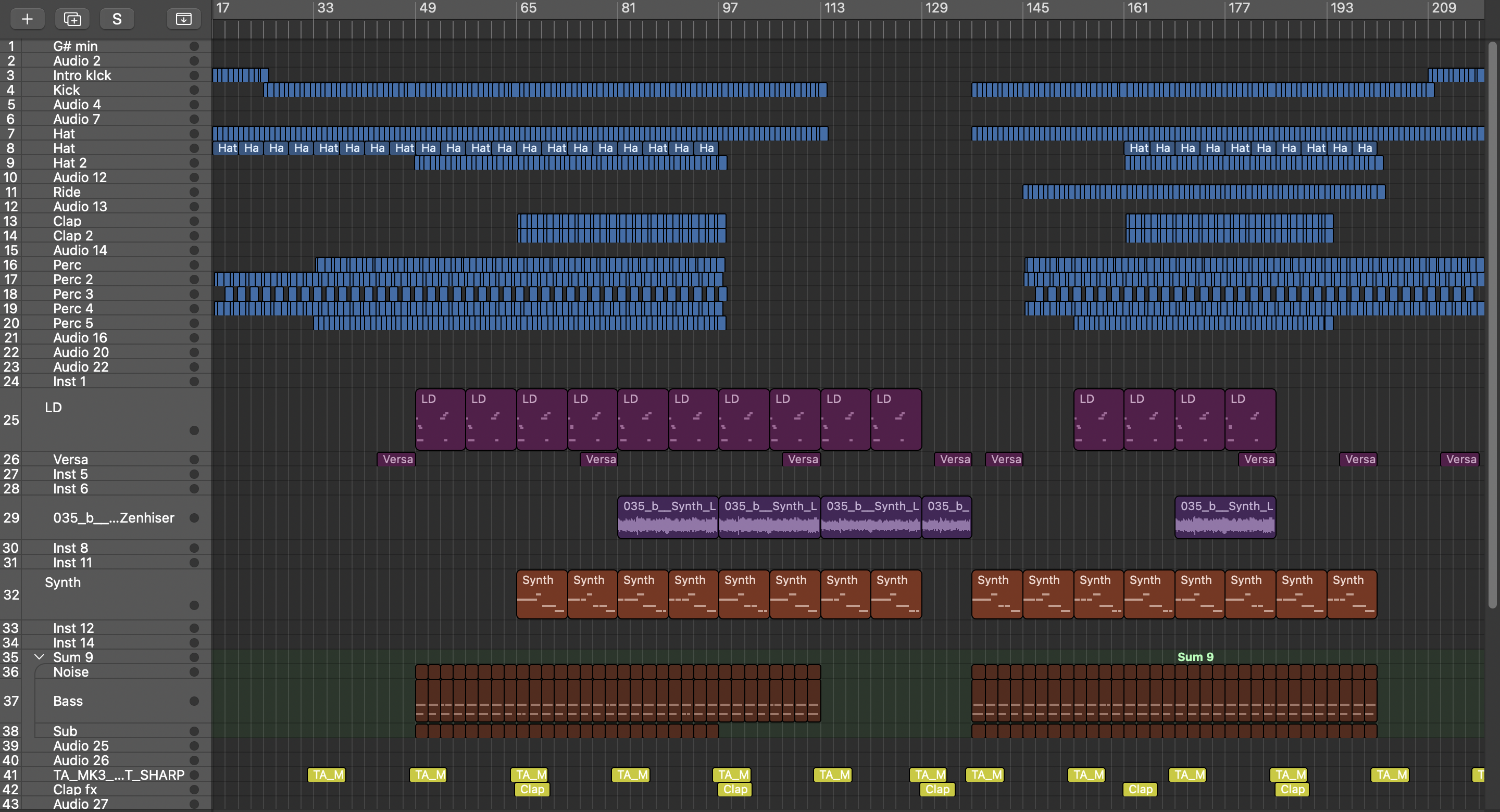Select the Ride region starting at bar 145
The image size is (1500, 812).
coord(1204,192)
